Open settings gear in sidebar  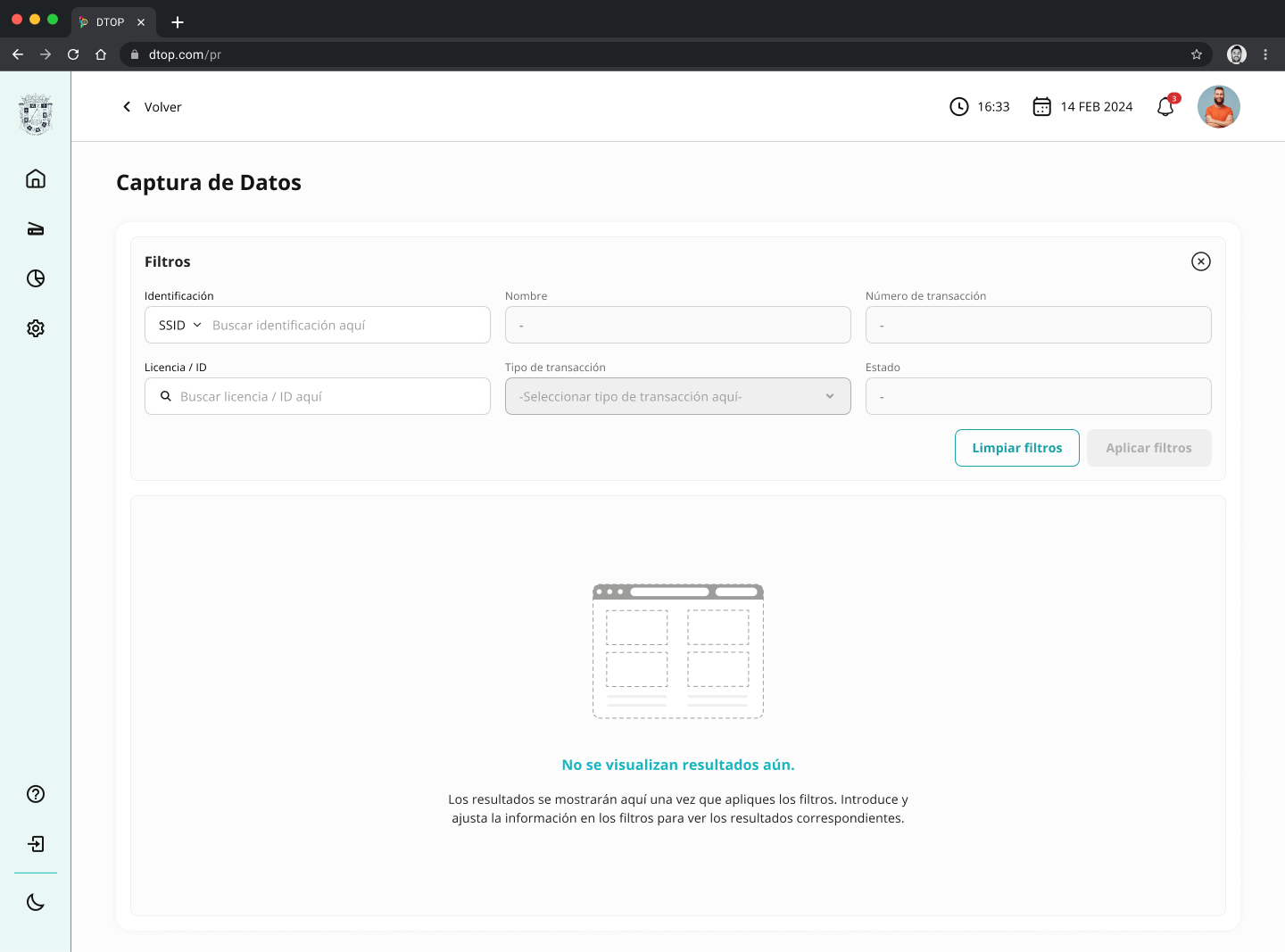tap(36, 328)
